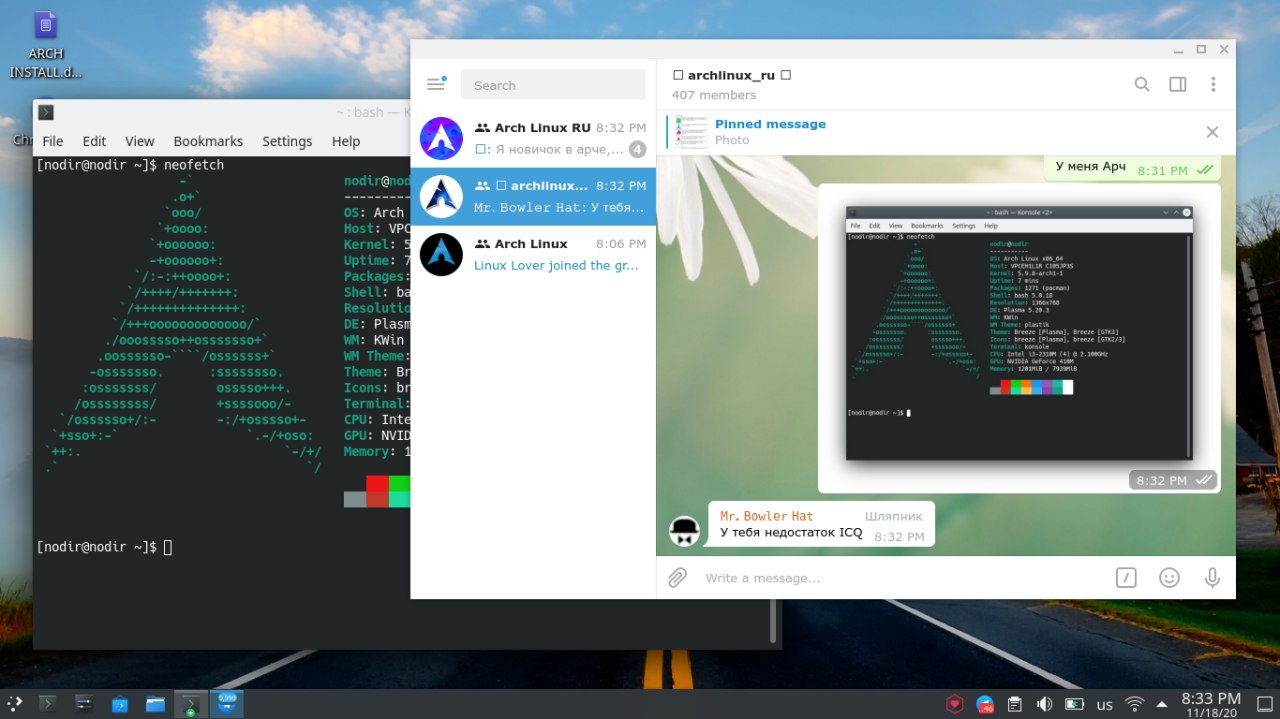Viewport: 1280px width, 719px height.
Task: Open the clipboard tray icon
Action: click(x=1015, y=704)
